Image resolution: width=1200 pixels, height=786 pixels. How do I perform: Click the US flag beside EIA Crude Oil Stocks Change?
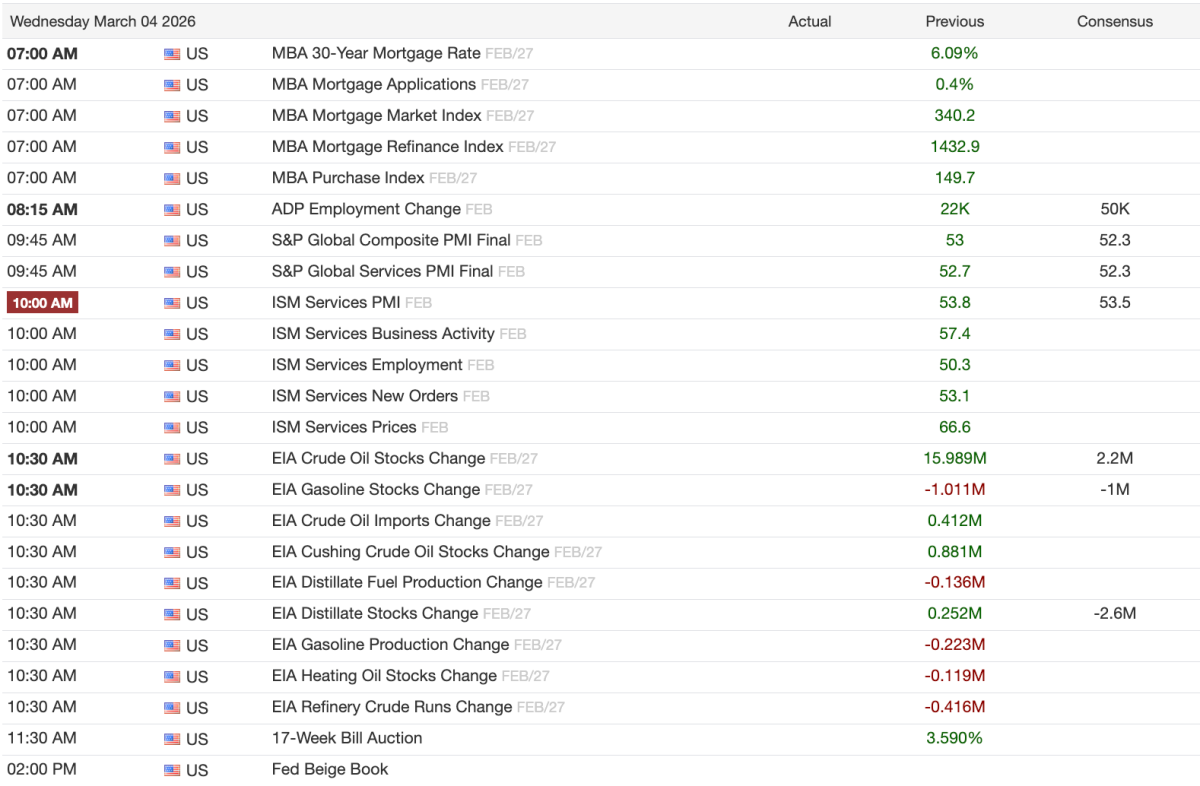pyautogui.click(x=172, y=459)
